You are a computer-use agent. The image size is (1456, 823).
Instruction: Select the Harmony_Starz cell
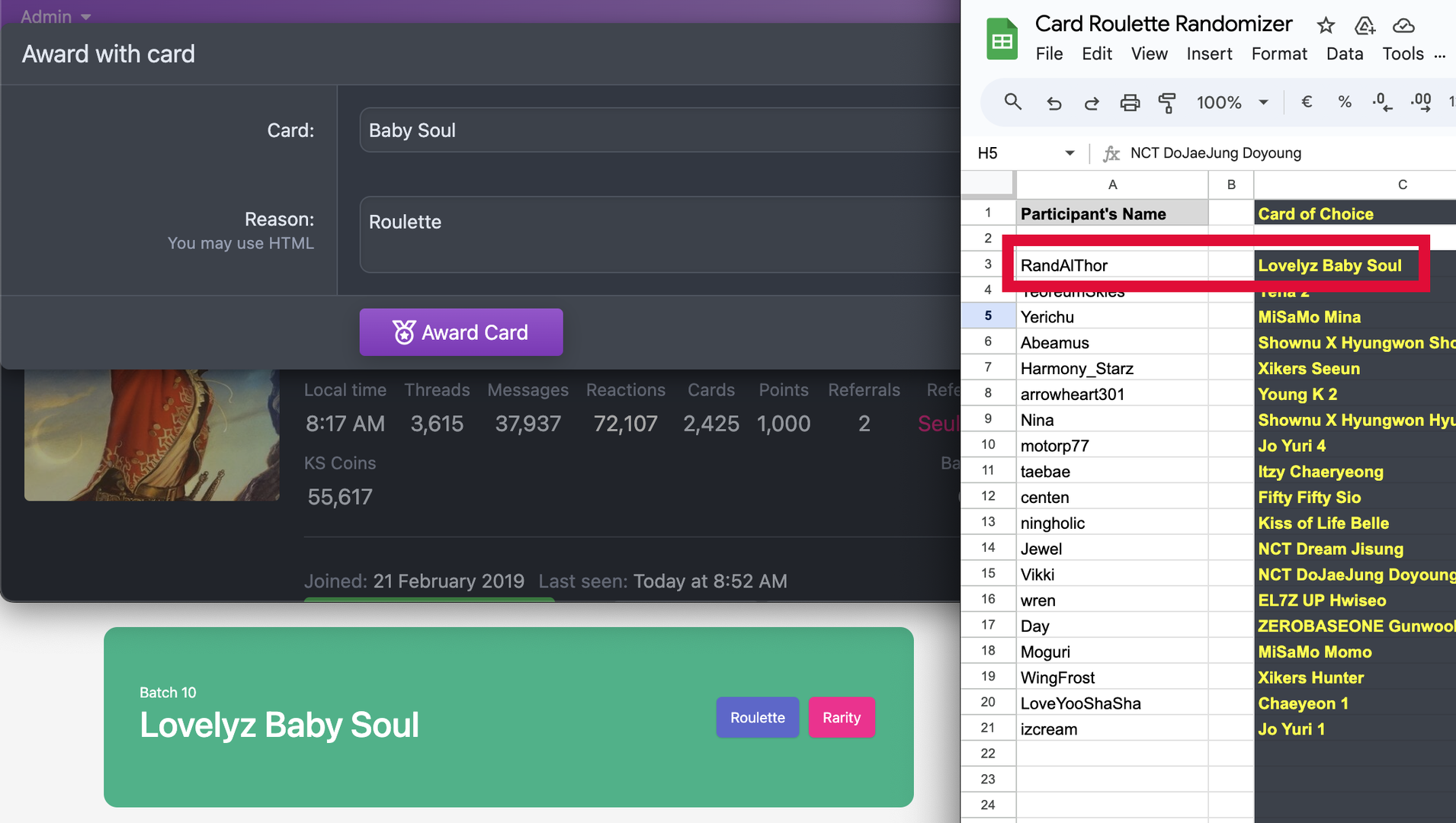(x=1112, y=369)
